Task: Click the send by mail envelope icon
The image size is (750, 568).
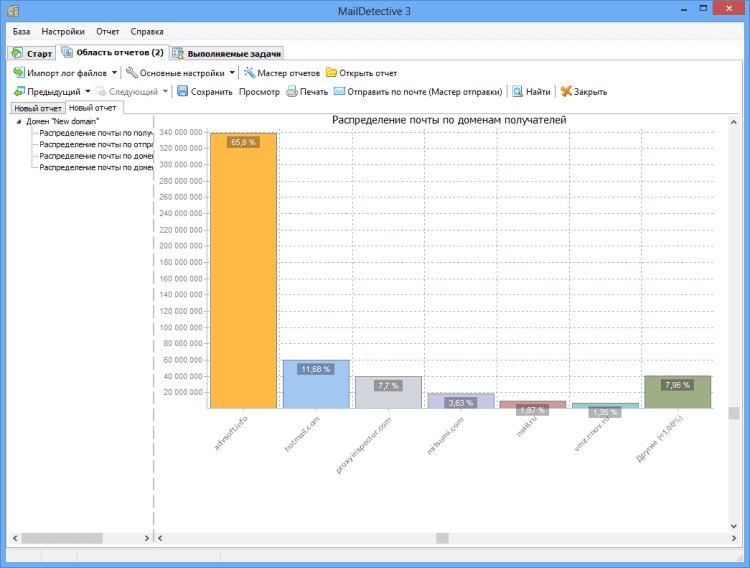Action: tap(339, 91)
